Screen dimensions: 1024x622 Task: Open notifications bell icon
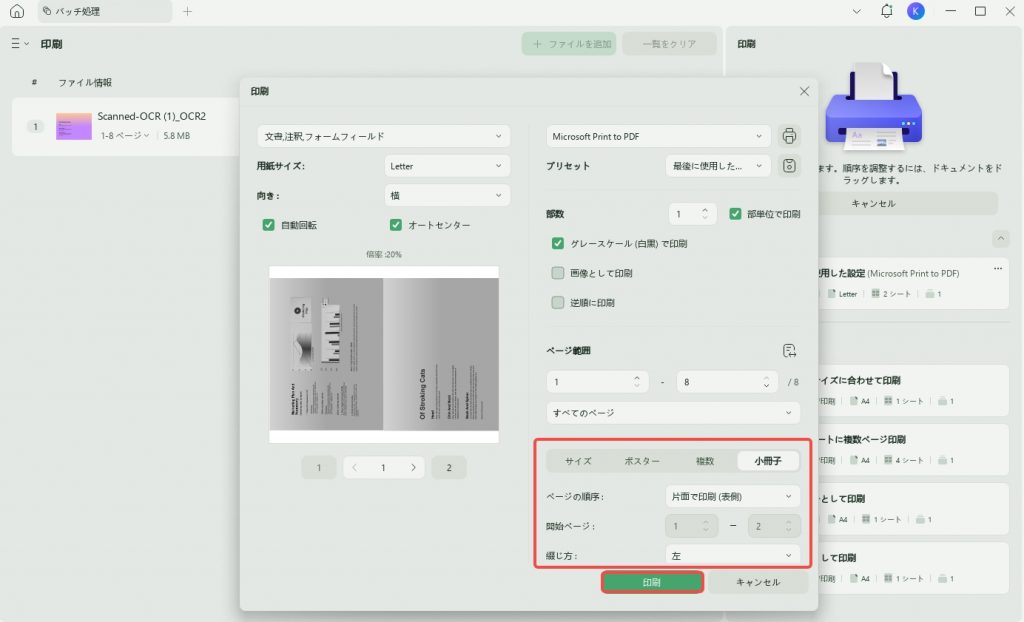(886, 11)
